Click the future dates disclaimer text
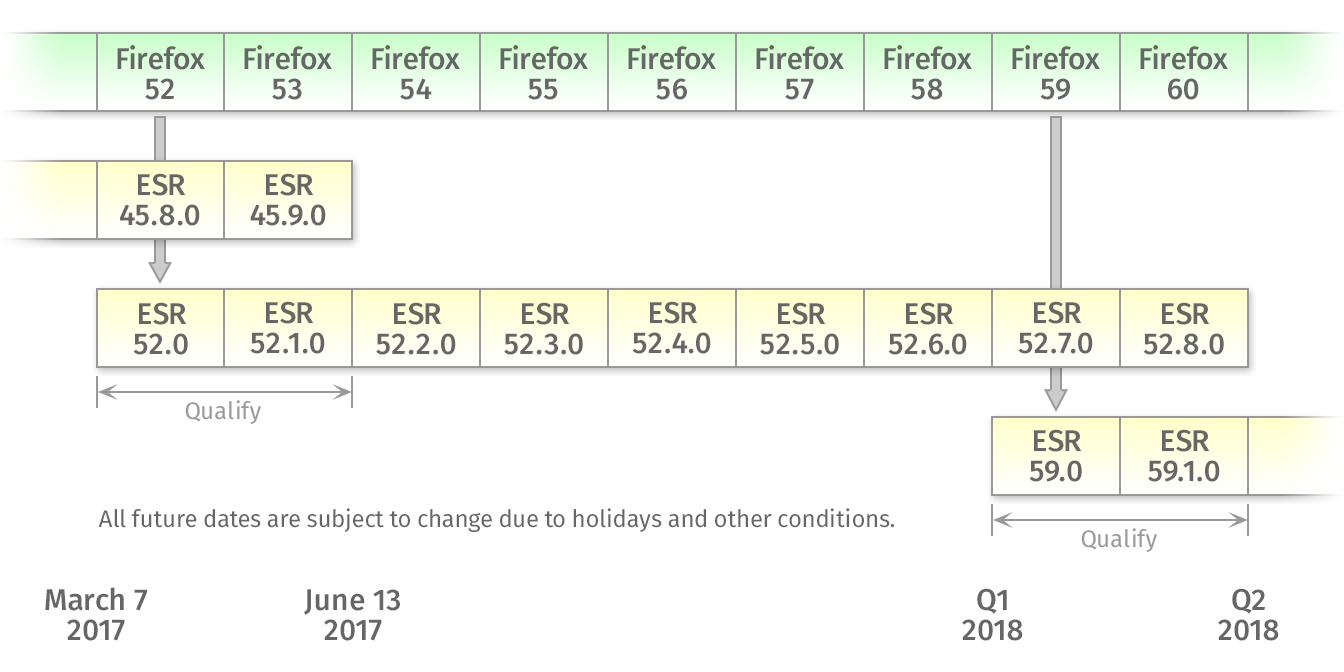This screenshot has height=672, width=1344. point(497,520)
